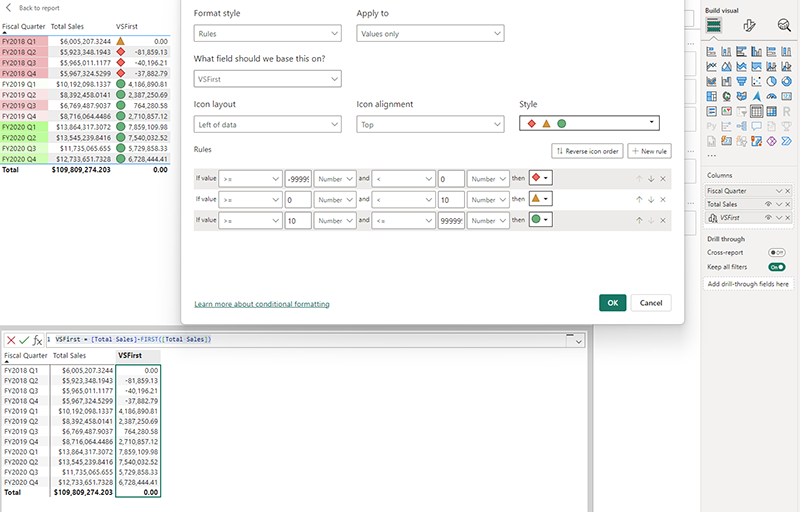Click Add drill-through fields here well

click(x=748, y=284)
